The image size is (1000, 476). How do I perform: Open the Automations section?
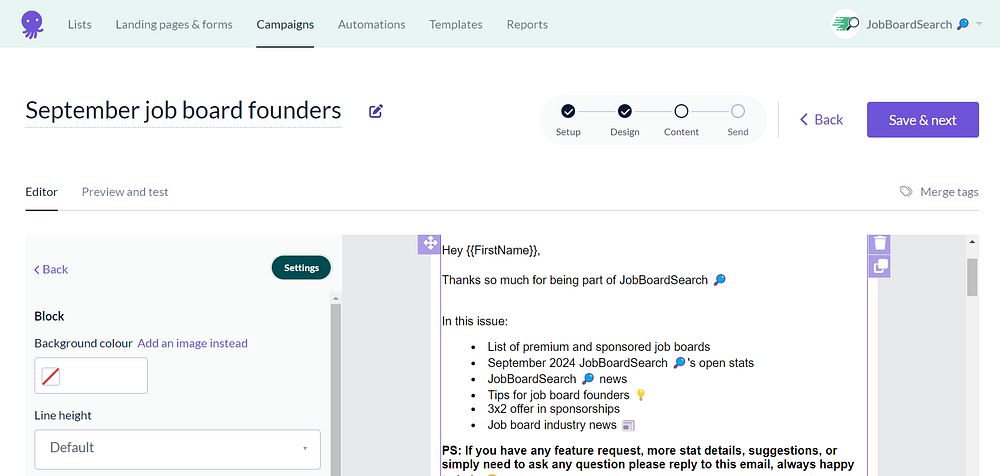coord(371,24)
